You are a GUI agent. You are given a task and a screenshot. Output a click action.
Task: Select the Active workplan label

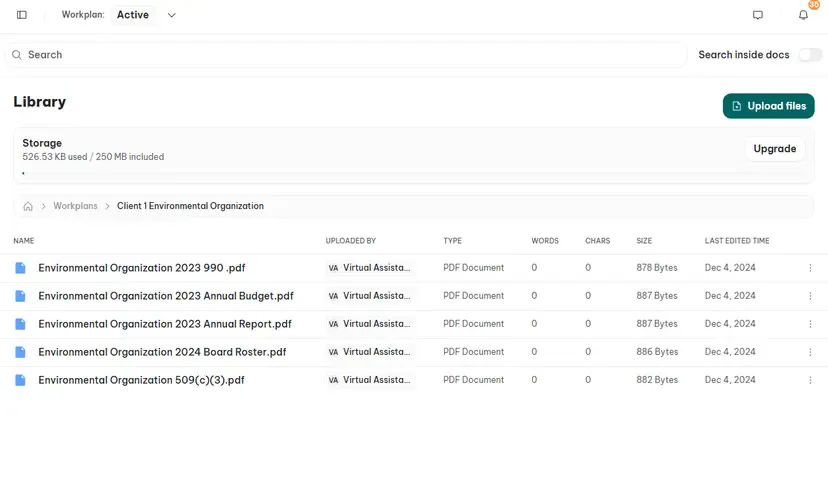(x=133, y=15)
